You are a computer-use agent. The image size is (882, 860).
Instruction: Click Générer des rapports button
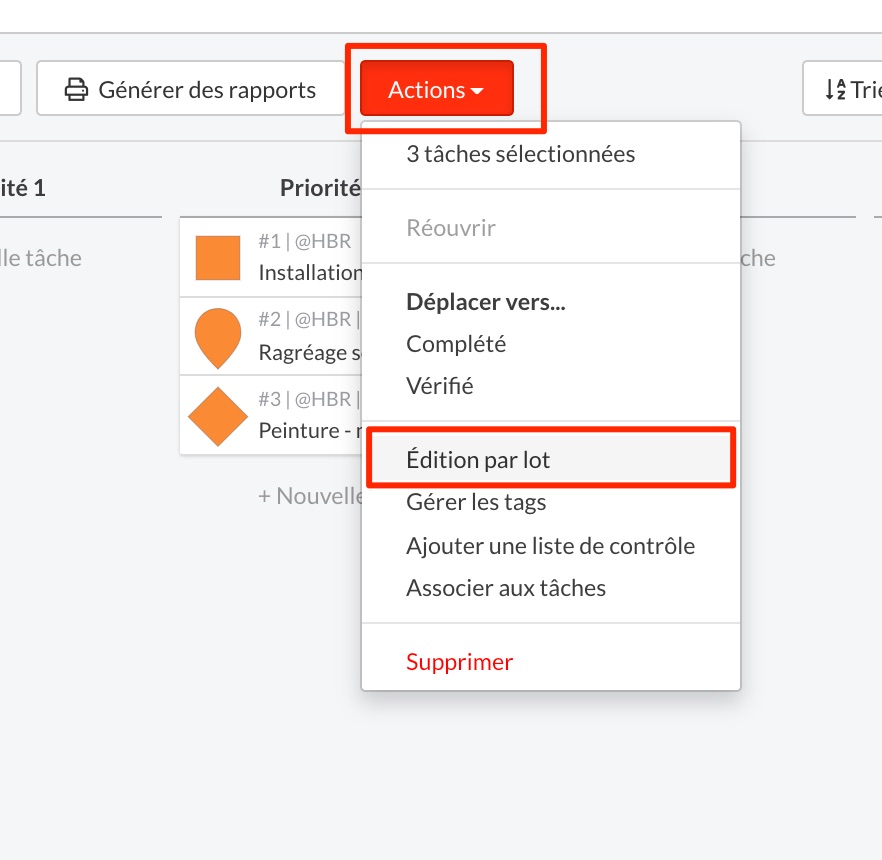190,88
